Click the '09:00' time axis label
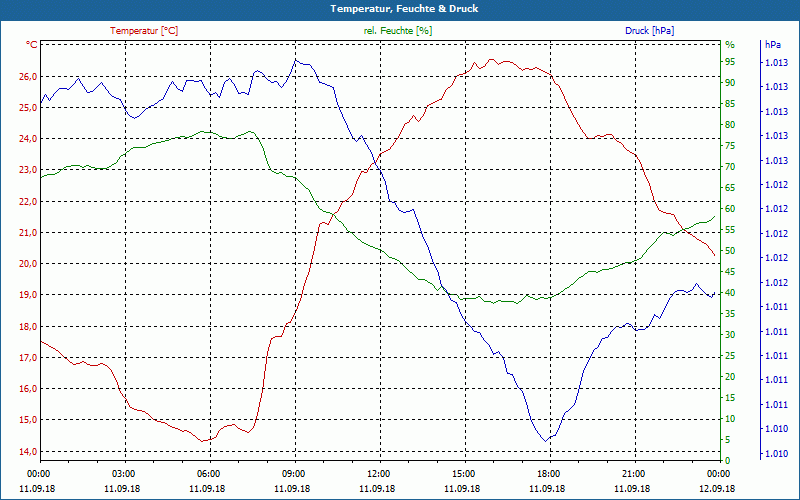Viewport: 800px width, 500px height. tap(293, 473)
